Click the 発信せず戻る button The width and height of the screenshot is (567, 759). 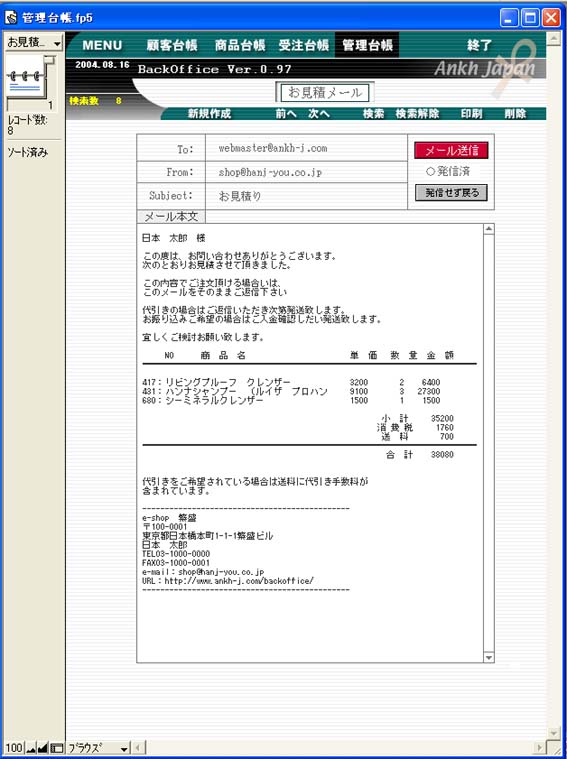tap(451, 193)
